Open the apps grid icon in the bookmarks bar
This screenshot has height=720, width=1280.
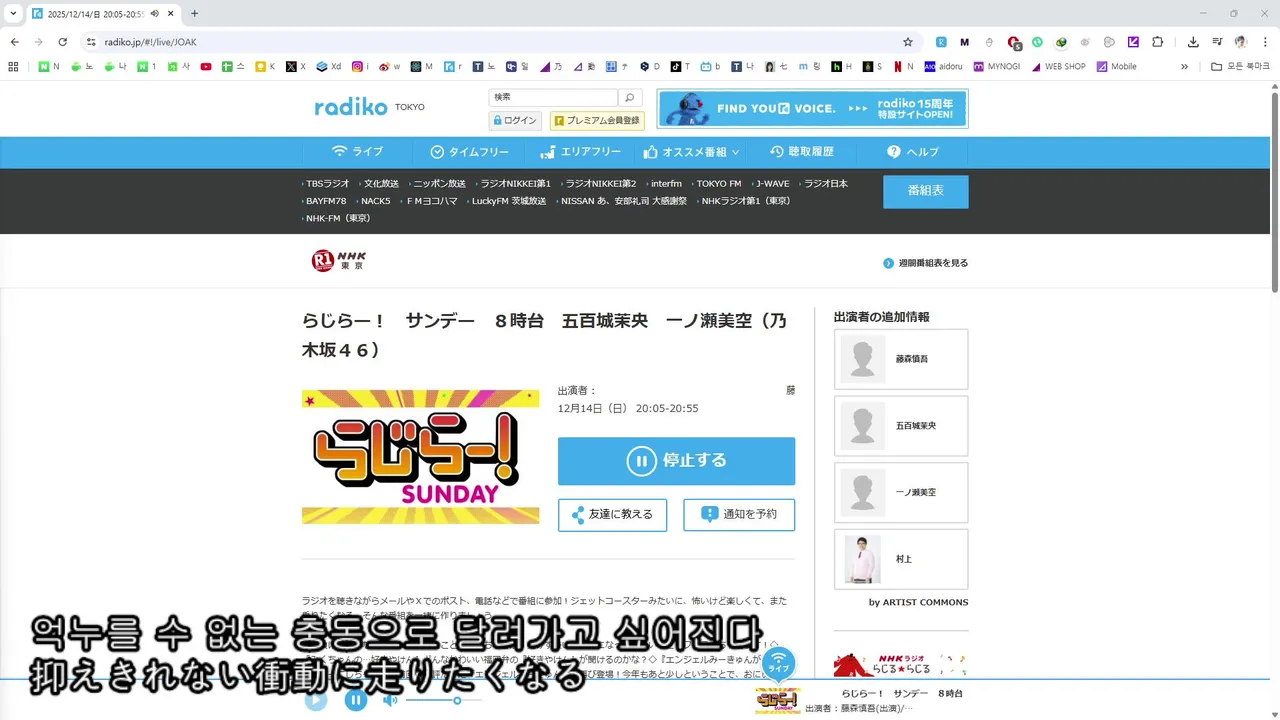(13, 67)
